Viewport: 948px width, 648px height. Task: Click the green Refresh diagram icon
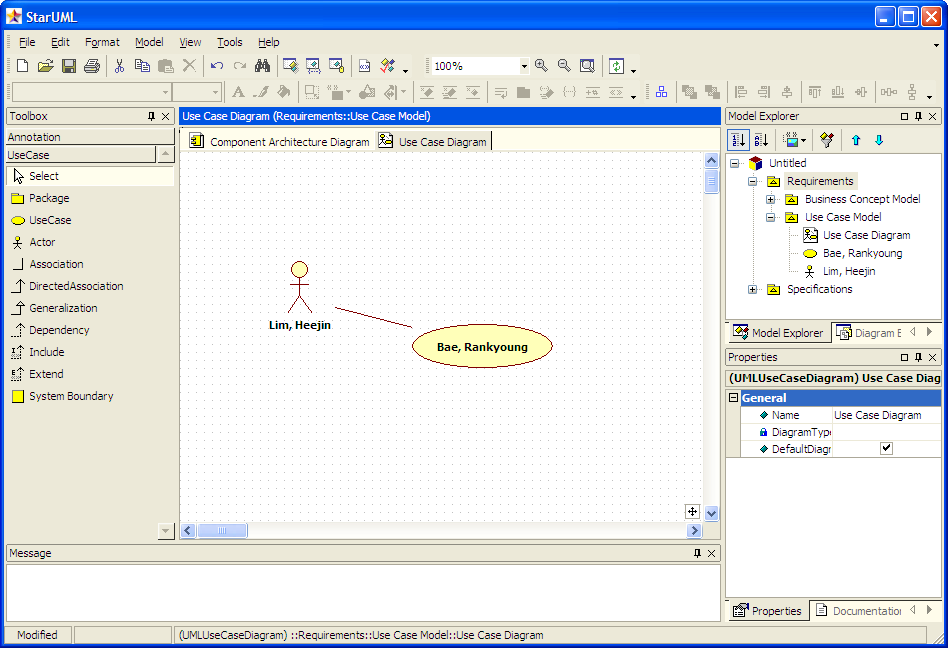click(616, 66)
